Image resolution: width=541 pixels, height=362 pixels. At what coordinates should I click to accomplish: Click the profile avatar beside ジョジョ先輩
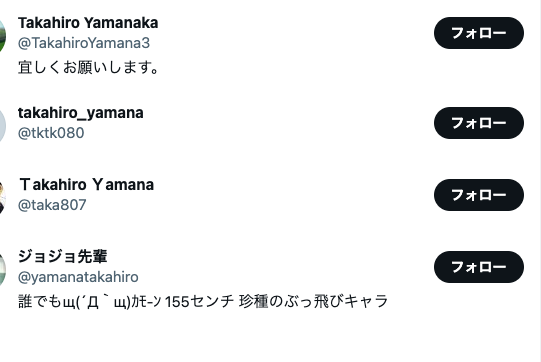pos(2,270)
